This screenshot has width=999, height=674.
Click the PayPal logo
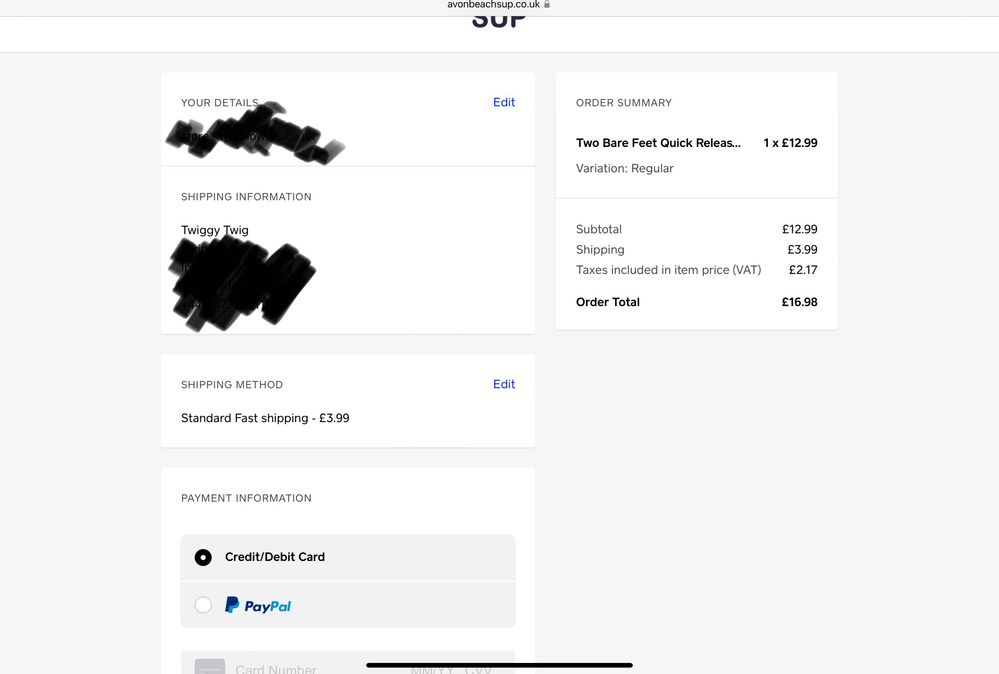pos(258,606)
